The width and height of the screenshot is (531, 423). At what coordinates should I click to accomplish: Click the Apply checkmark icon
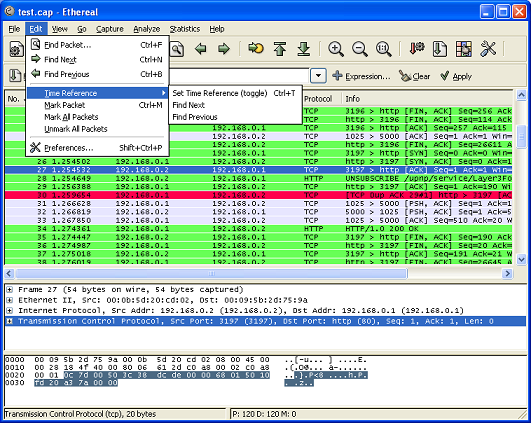click(x=445, y=76)
